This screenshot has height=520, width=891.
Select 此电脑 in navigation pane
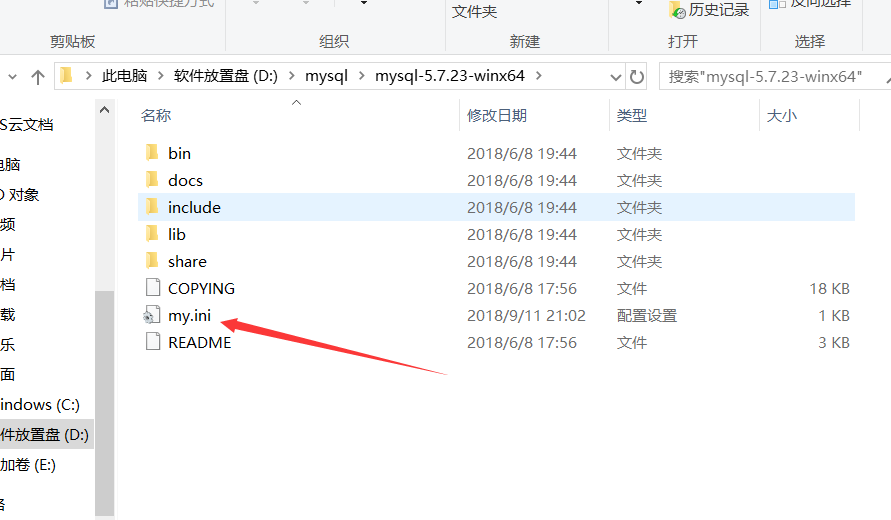(10, 164)
